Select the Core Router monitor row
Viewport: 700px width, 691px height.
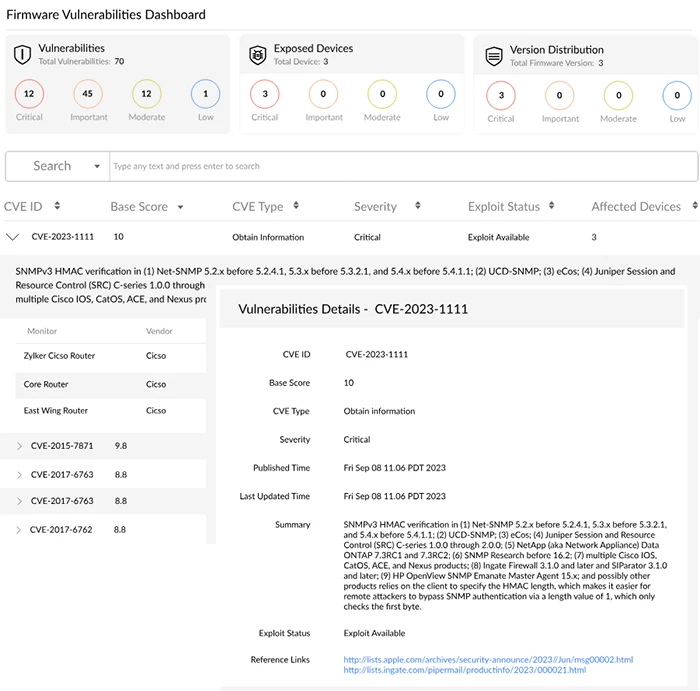pyautogui.click(x=111, y=384)
